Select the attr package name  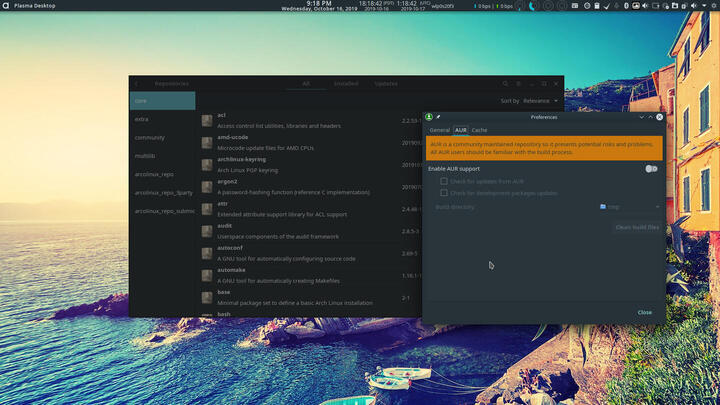click(x=222, y=203)
